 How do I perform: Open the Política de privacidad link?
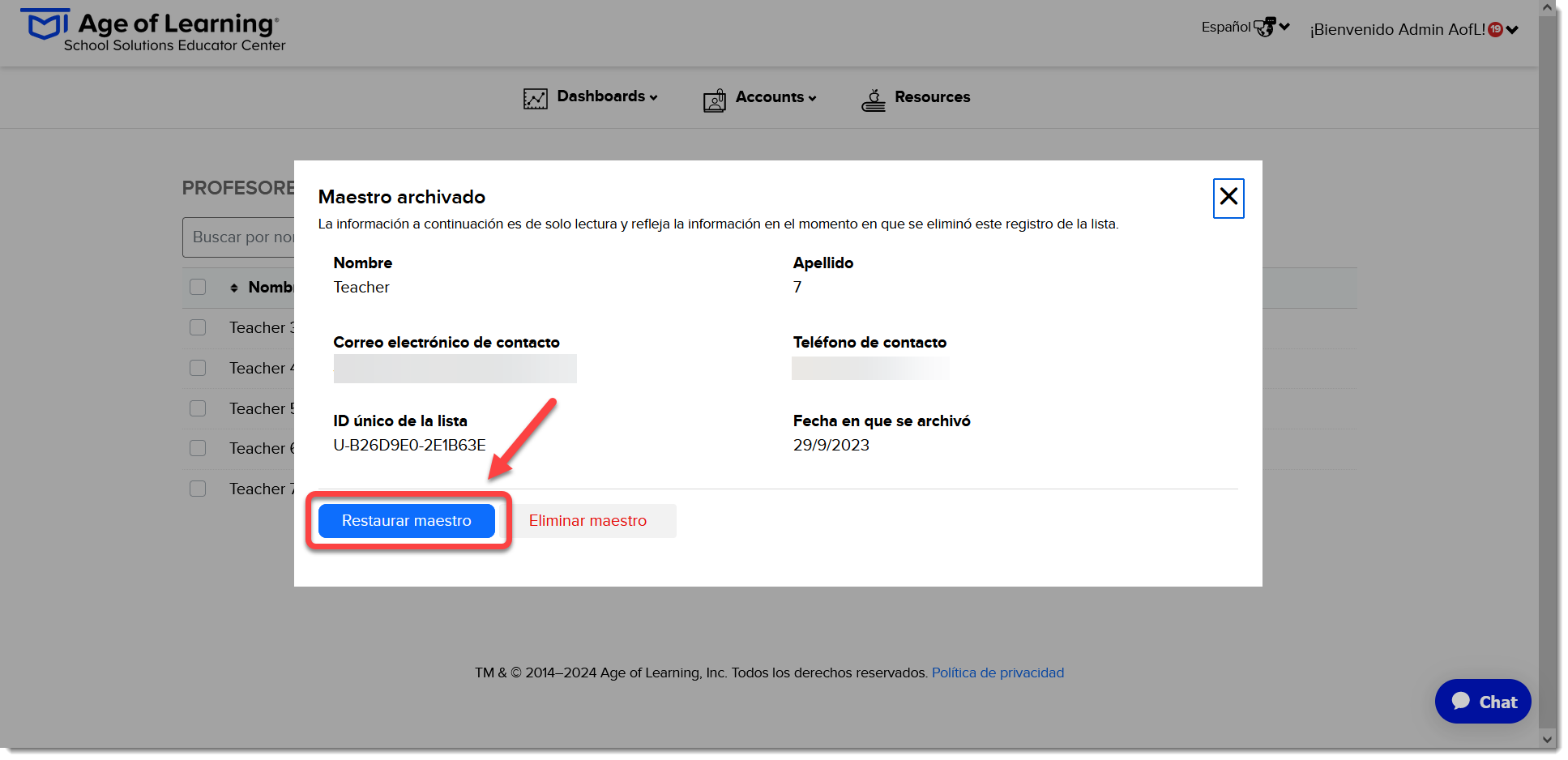(x=998, y=672)
